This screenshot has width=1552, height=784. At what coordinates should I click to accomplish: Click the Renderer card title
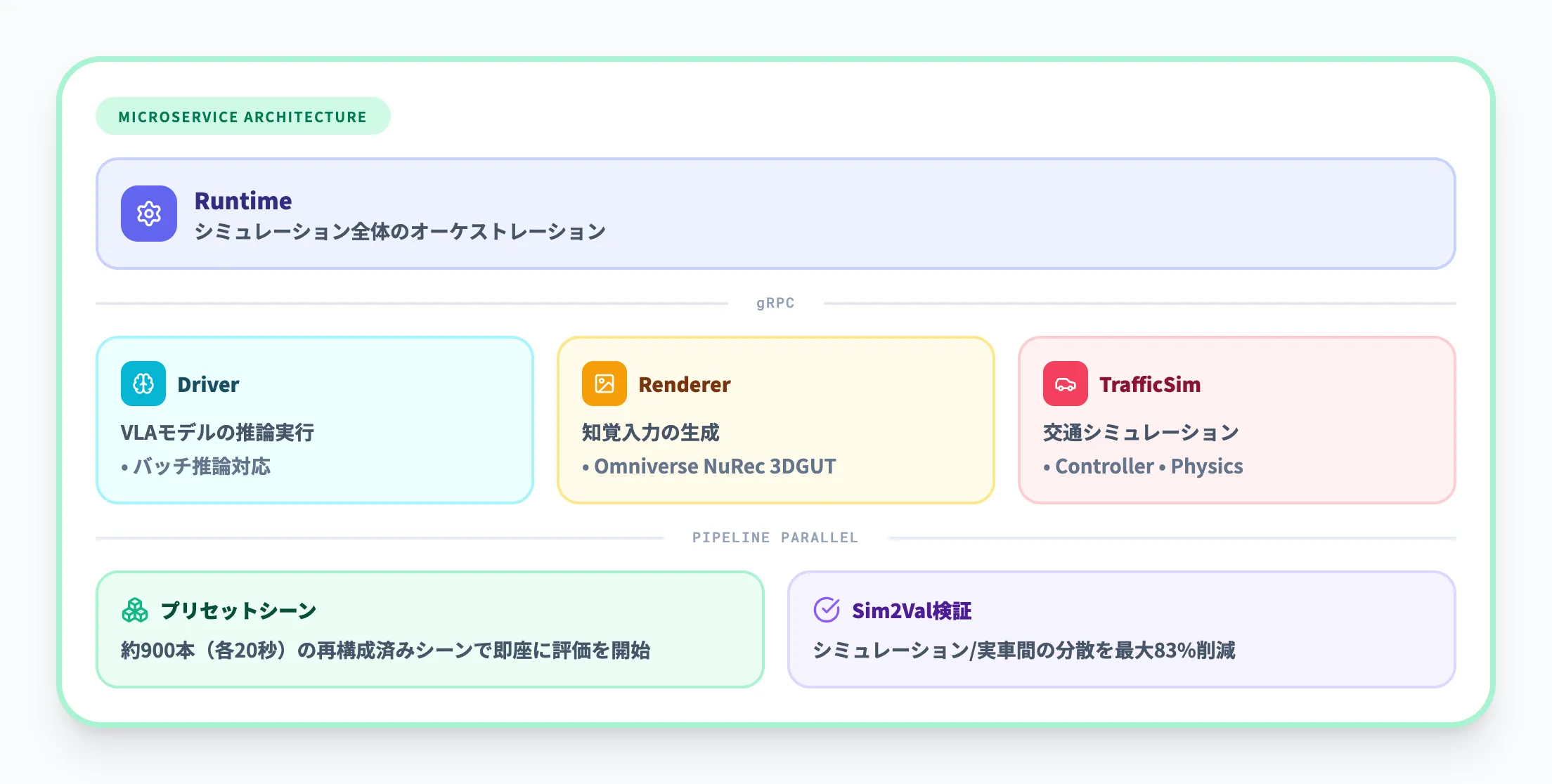tap(684, 384)
